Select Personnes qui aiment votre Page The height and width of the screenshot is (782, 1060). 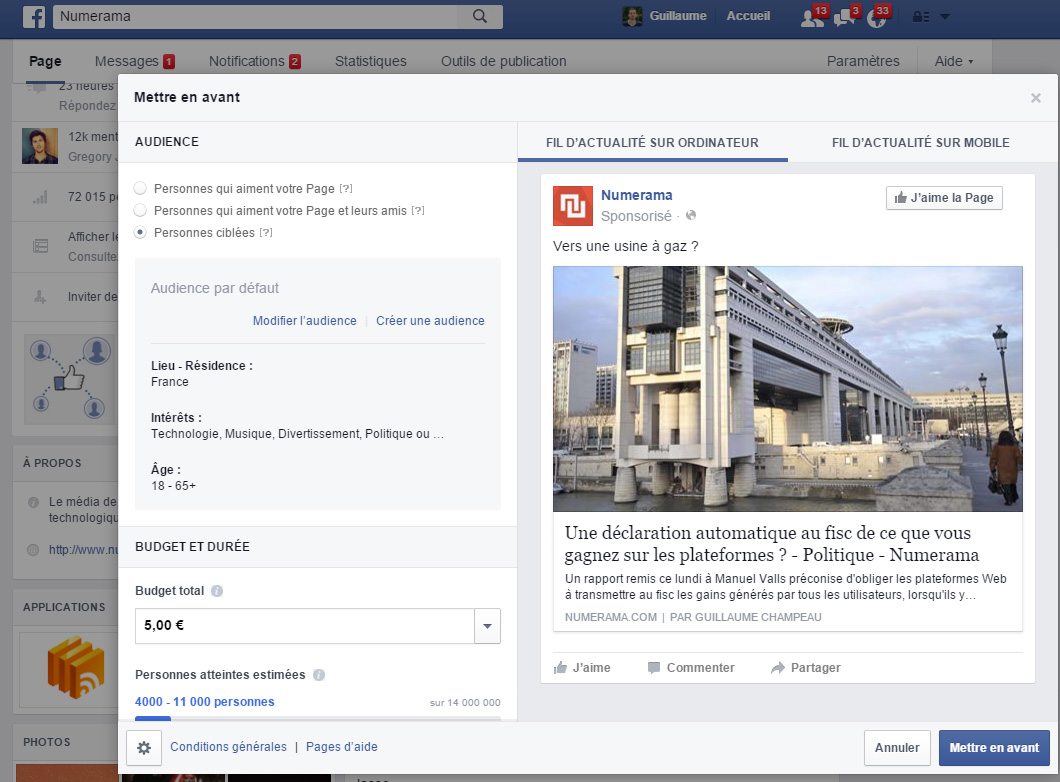point(140,188)
